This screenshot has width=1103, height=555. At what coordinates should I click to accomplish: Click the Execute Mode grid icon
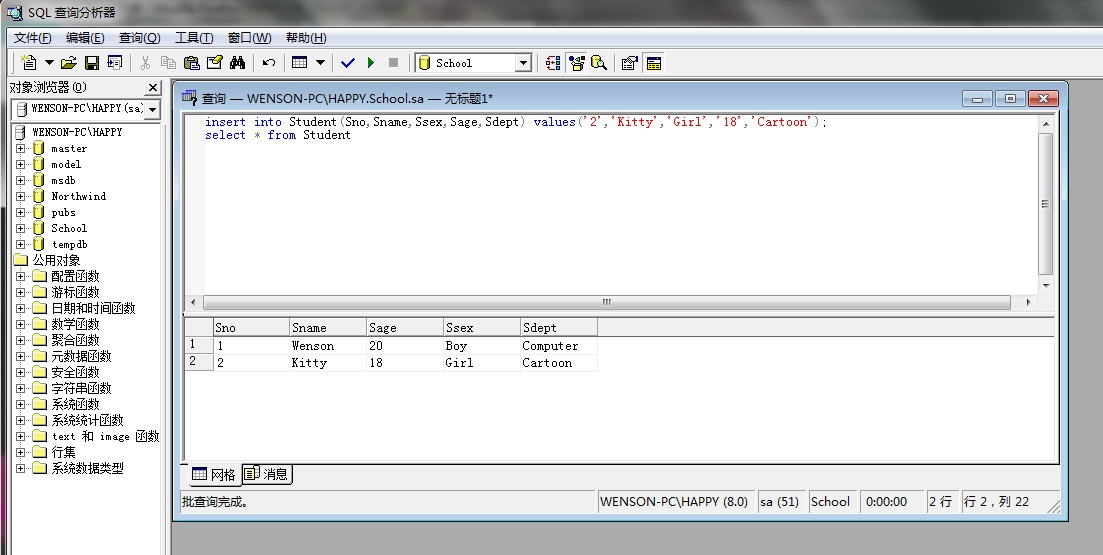(x=300, y=63)
